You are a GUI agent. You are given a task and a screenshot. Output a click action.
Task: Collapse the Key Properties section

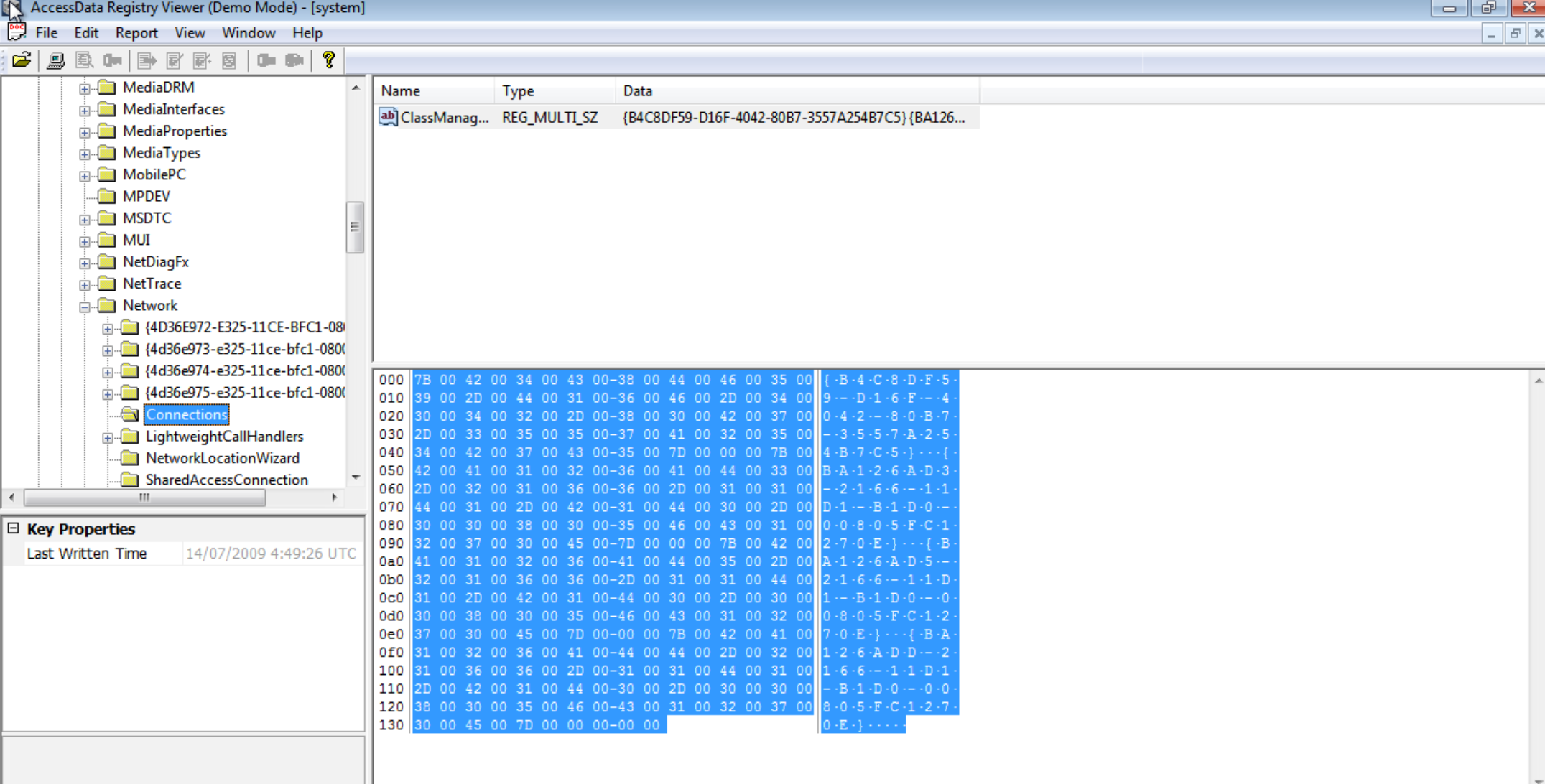[13, 528]
